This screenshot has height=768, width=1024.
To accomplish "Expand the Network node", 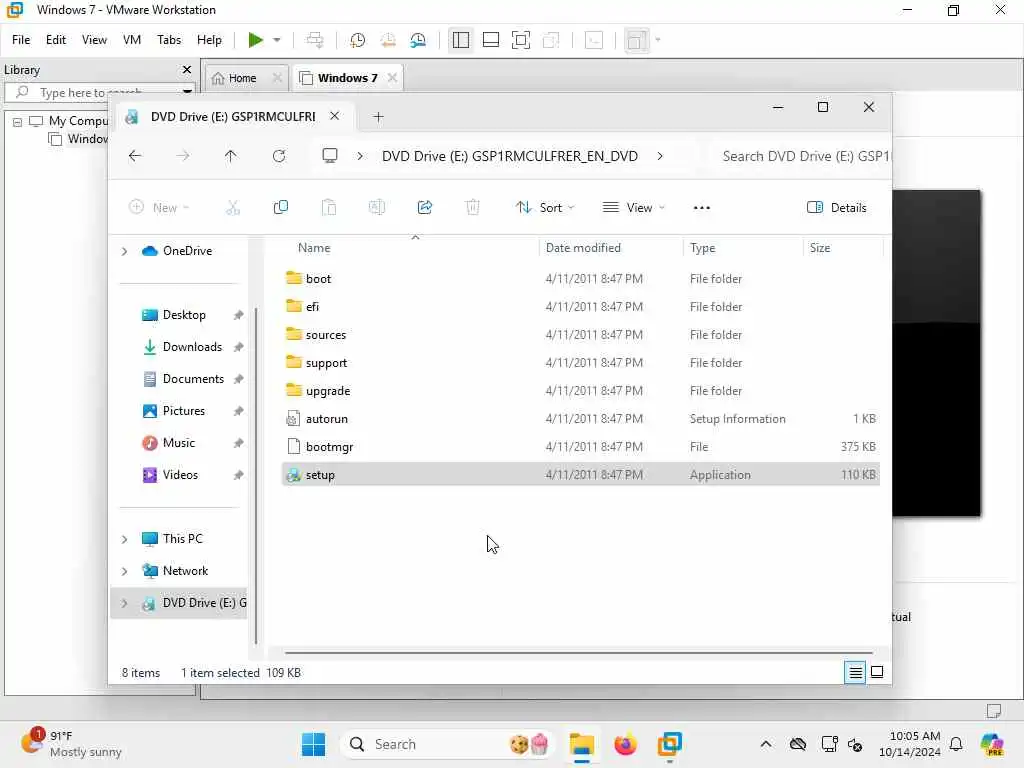I will pyautogui.click(x=124, y=571).
